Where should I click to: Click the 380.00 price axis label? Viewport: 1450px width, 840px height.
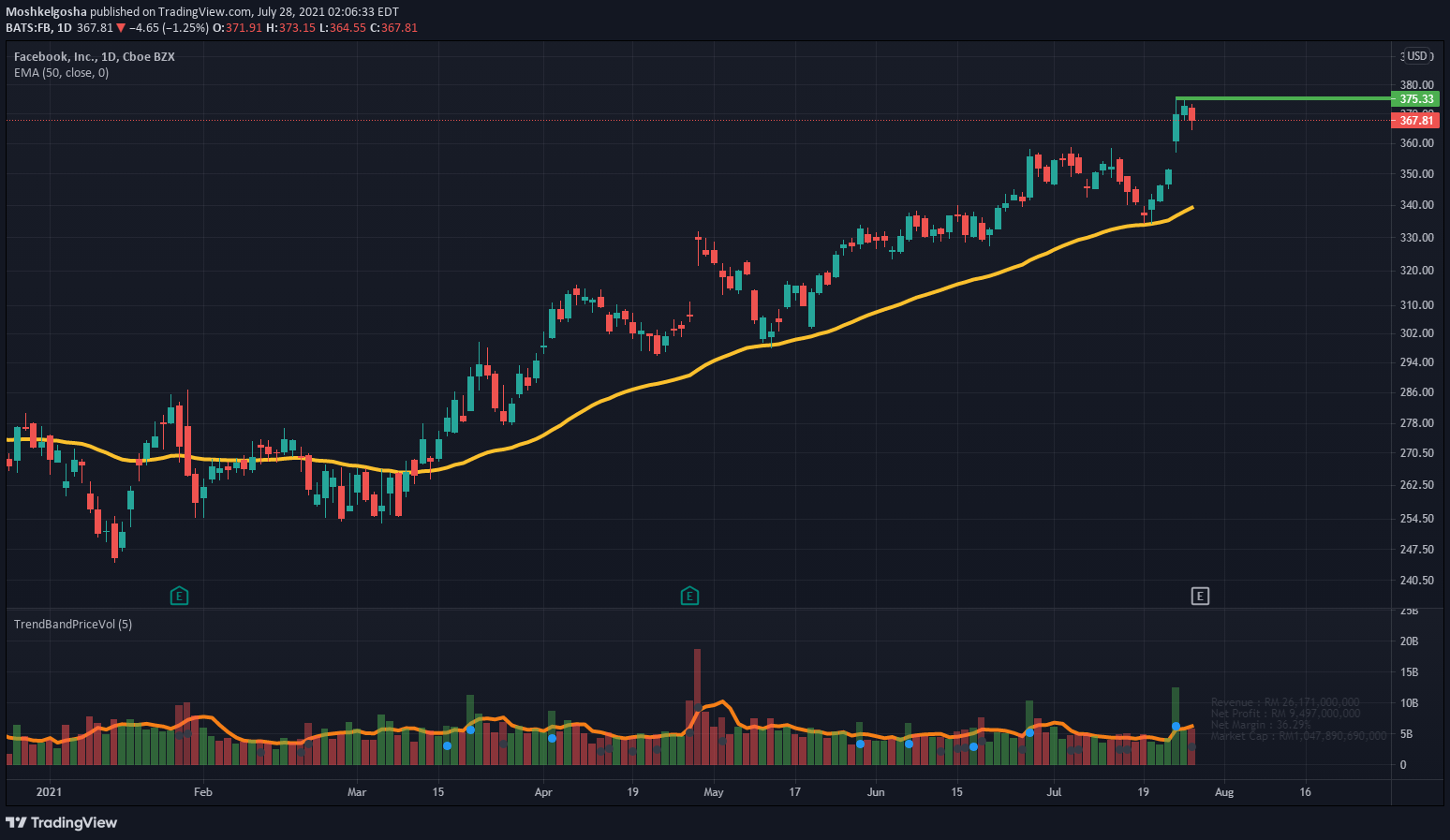point(1416,84)
